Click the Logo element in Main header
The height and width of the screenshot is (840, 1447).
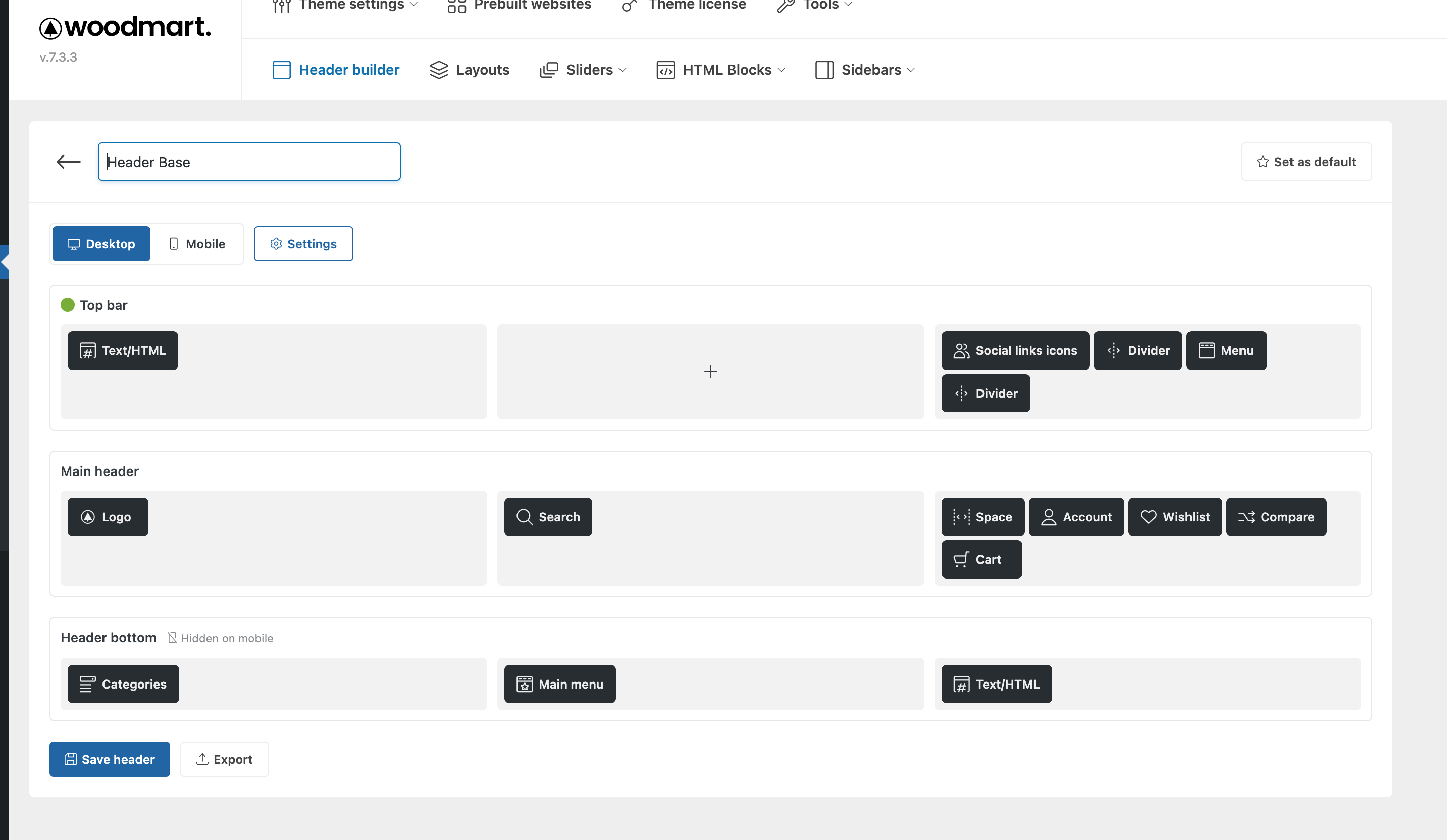(x=108, y=517)
